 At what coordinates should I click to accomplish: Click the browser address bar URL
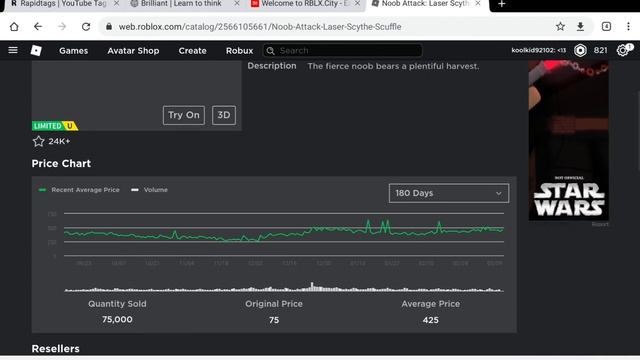(260, 27)
